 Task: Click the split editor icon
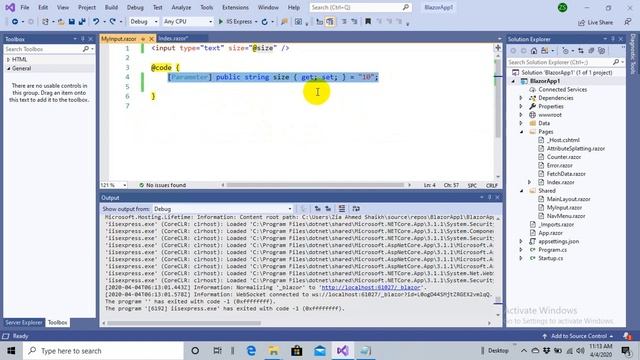click(x=498, y=48)
